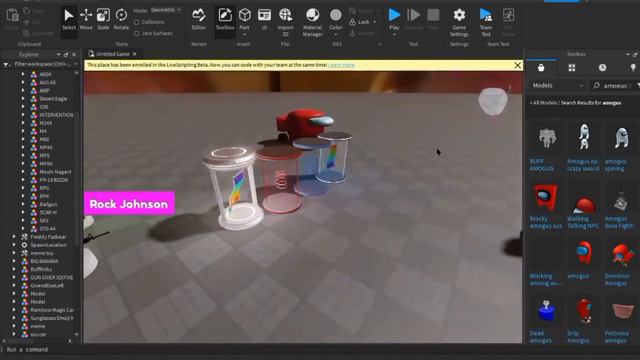Viewport: 640px width, 360px height.
Task: Expand the Rainbow Magic Carpet item
Action: coord(14,310)
